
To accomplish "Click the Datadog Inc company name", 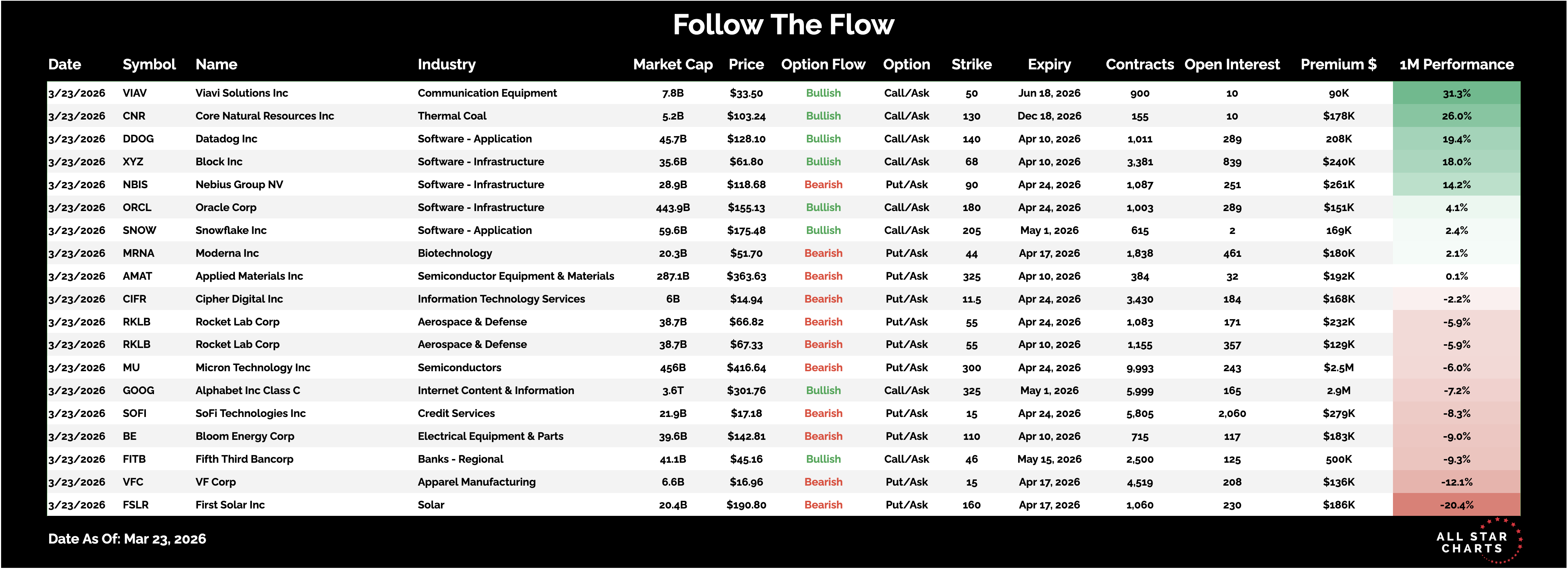I will (226, 139).
